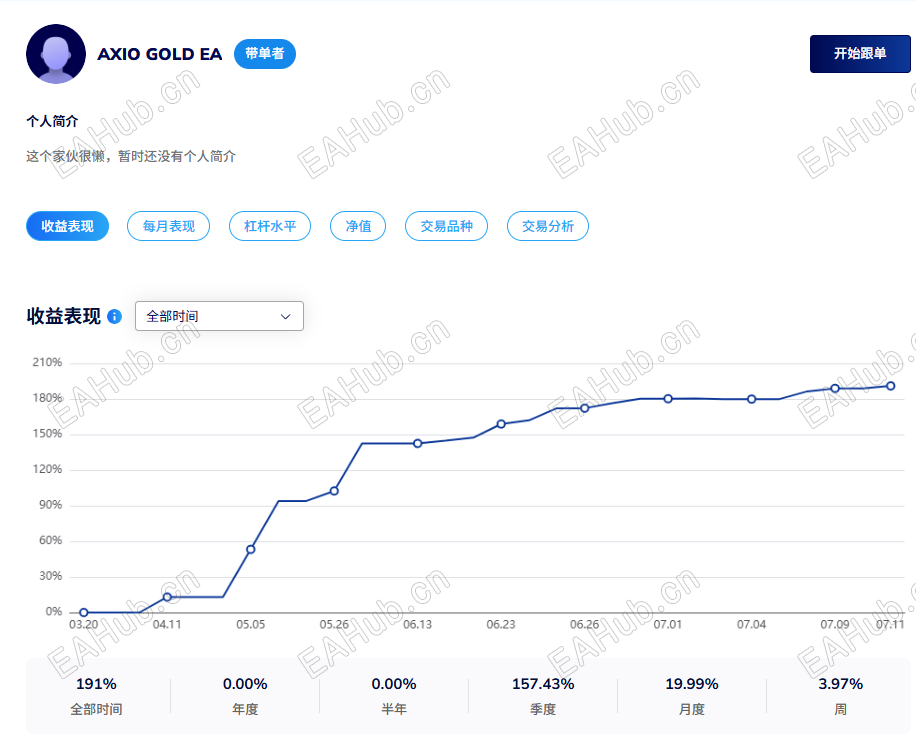Click the chart data point at 07.11
This screenshot has height=736, width=916.
(891, 386)
